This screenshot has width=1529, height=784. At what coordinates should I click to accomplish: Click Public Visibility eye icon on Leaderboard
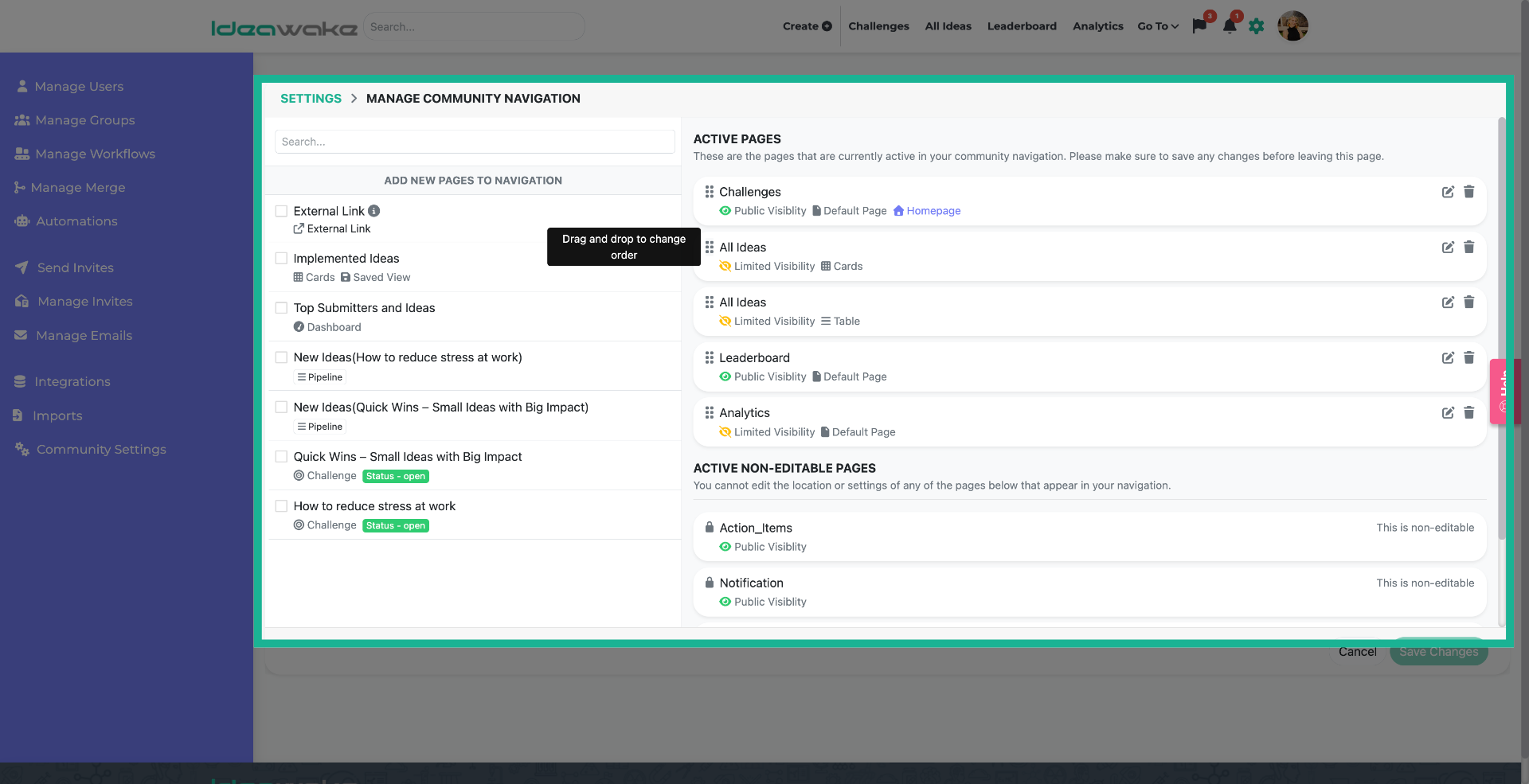[x=725, y=376]
